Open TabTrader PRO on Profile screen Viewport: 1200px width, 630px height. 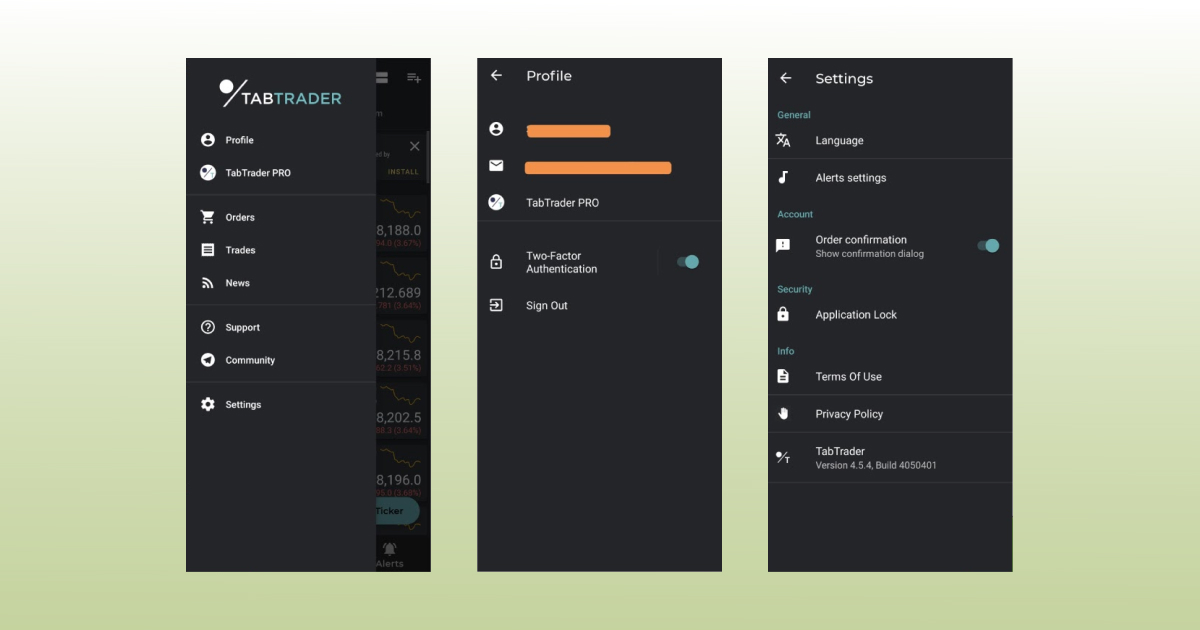(x=562, y=203)
